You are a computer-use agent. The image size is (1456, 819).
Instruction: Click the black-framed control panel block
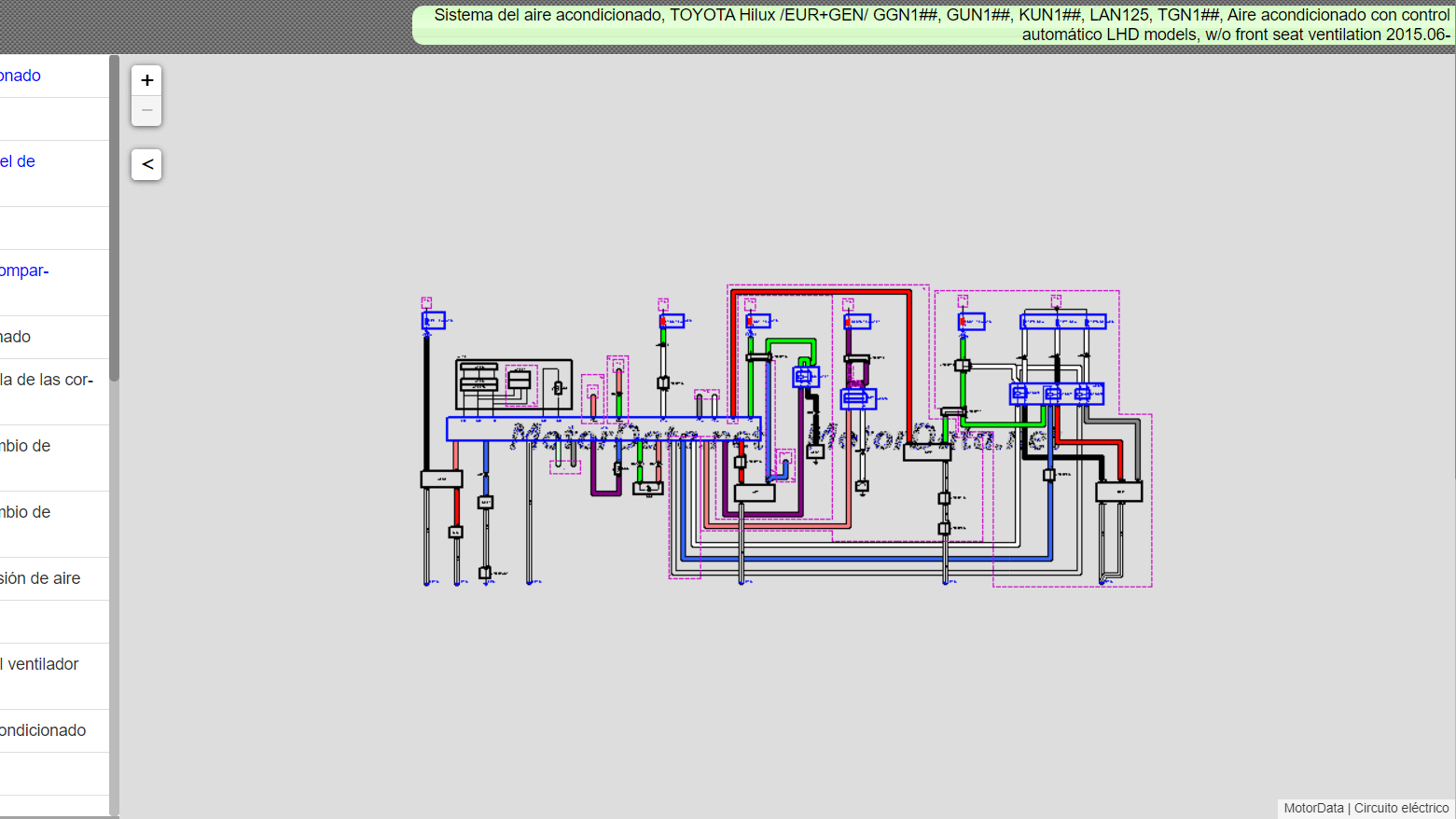click(x=513, y=384)
